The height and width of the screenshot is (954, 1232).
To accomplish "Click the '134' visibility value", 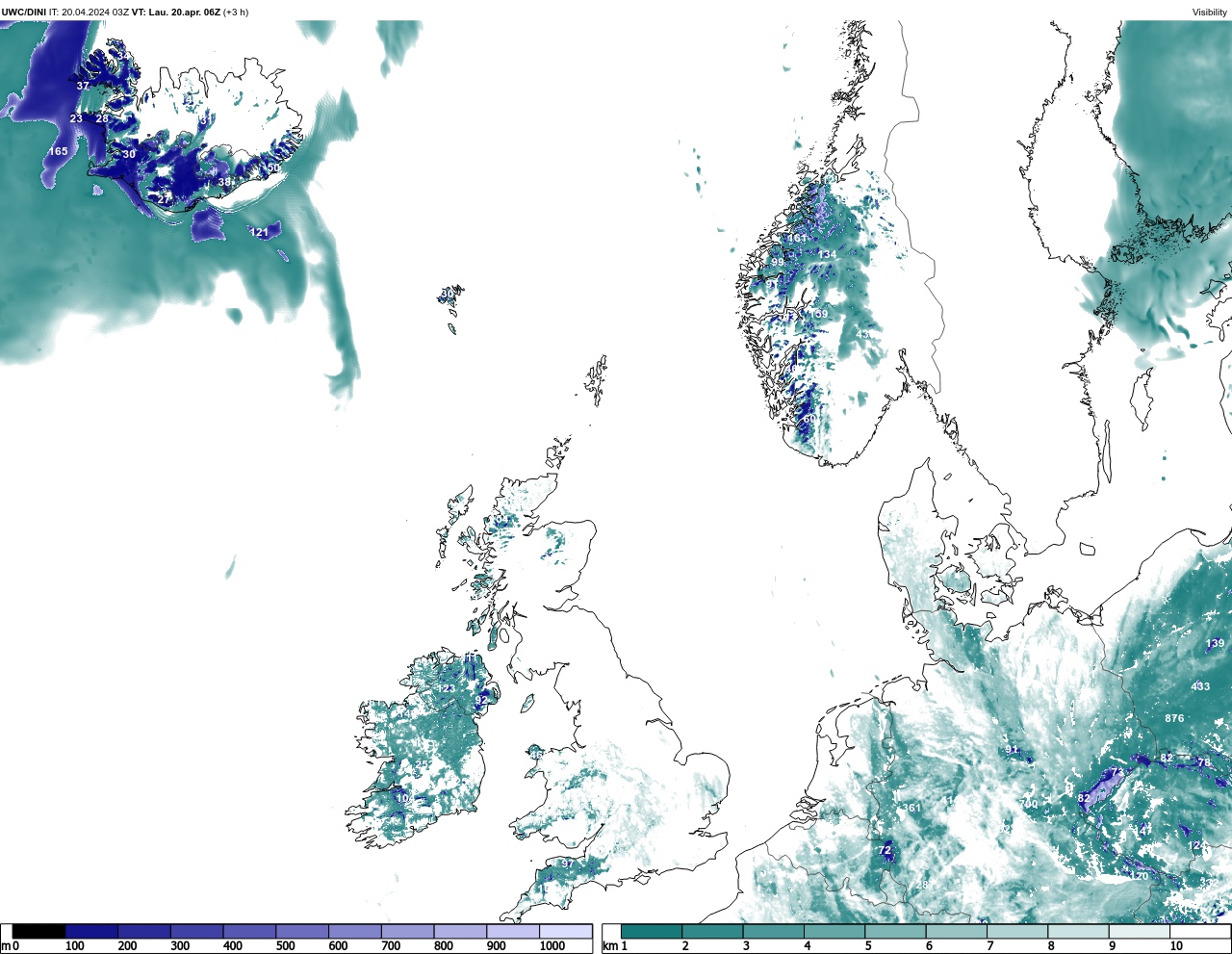I will coord(827,254).
